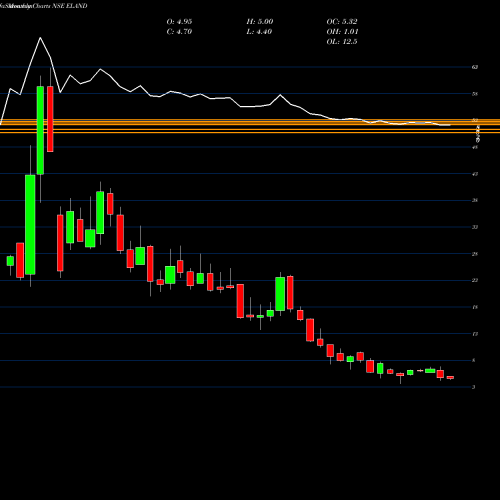Click the 33 price axis label
This screenshot has height=500, width=500.
click(x=475, y=227)
